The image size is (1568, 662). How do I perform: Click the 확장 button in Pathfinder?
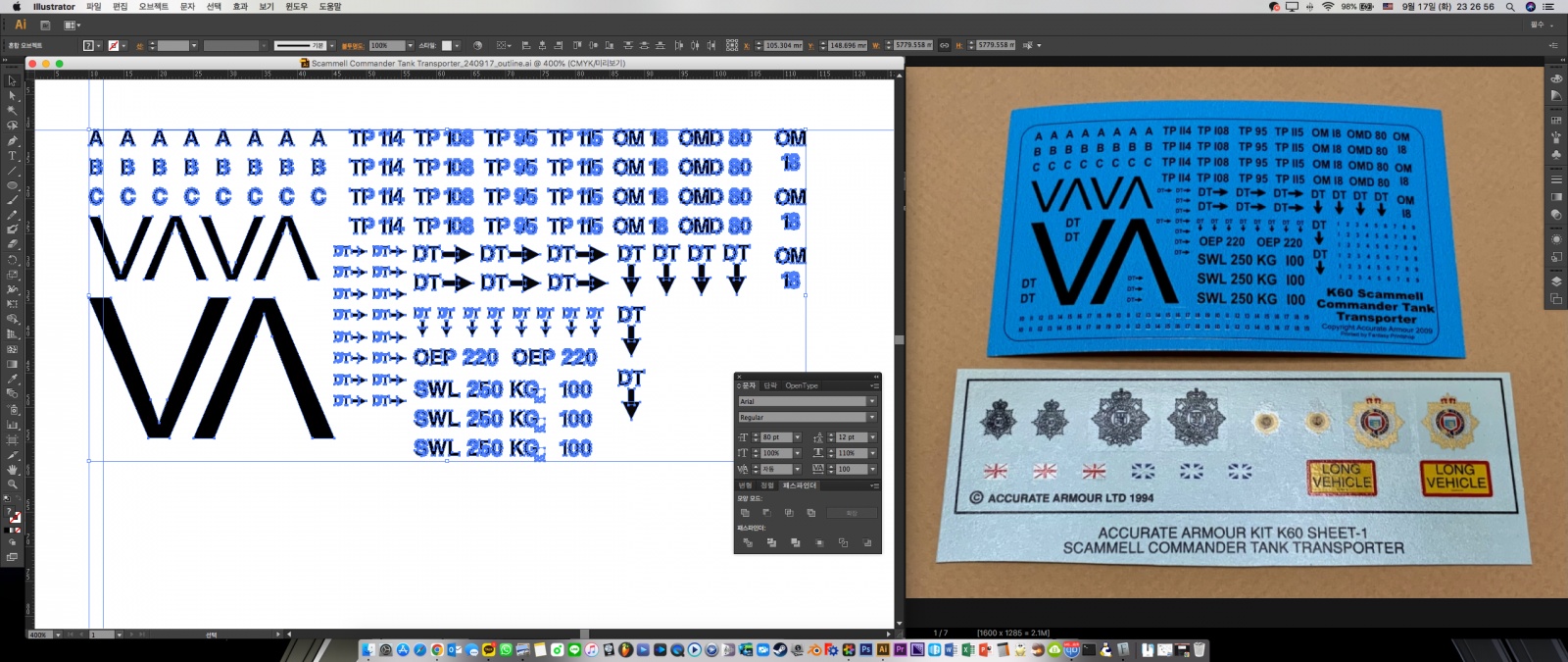[852, 513]
